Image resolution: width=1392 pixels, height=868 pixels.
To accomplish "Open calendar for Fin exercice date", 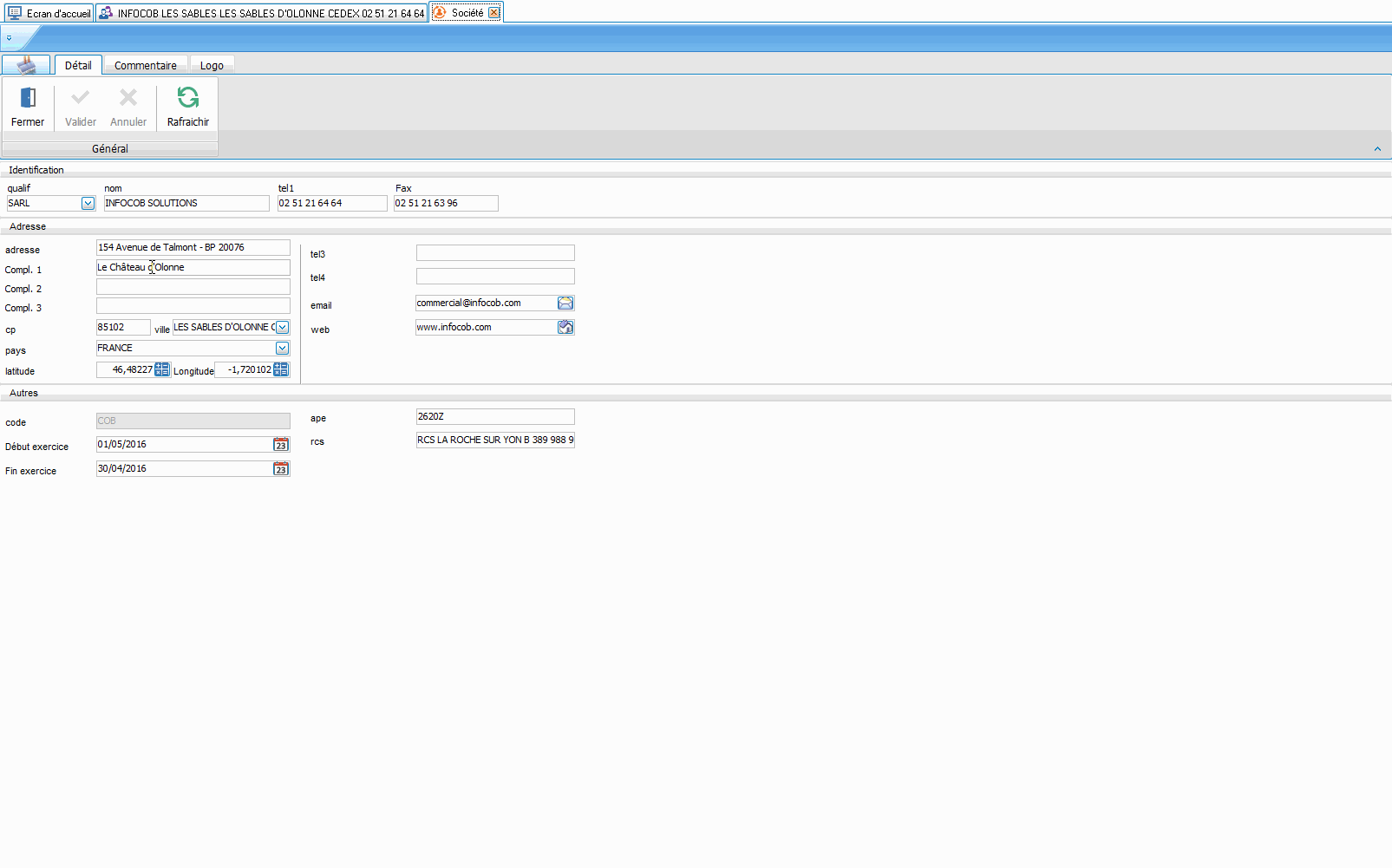I will [281, 468].
